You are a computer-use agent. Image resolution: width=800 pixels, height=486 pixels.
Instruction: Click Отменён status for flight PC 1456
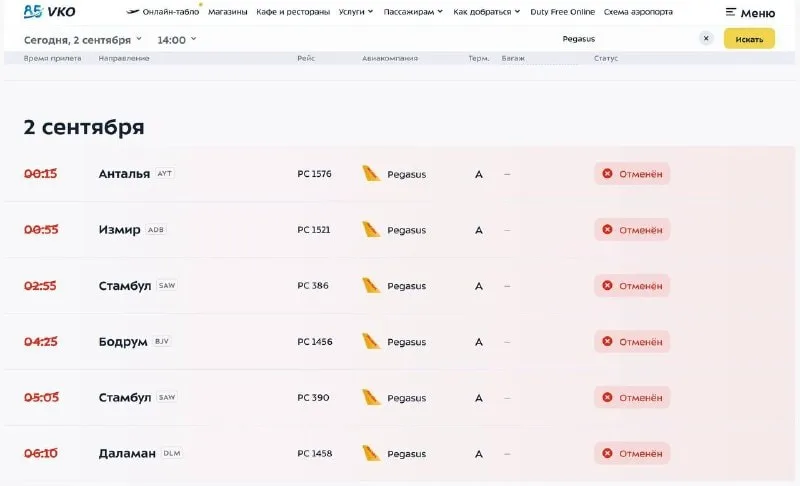tap(632, 342)
